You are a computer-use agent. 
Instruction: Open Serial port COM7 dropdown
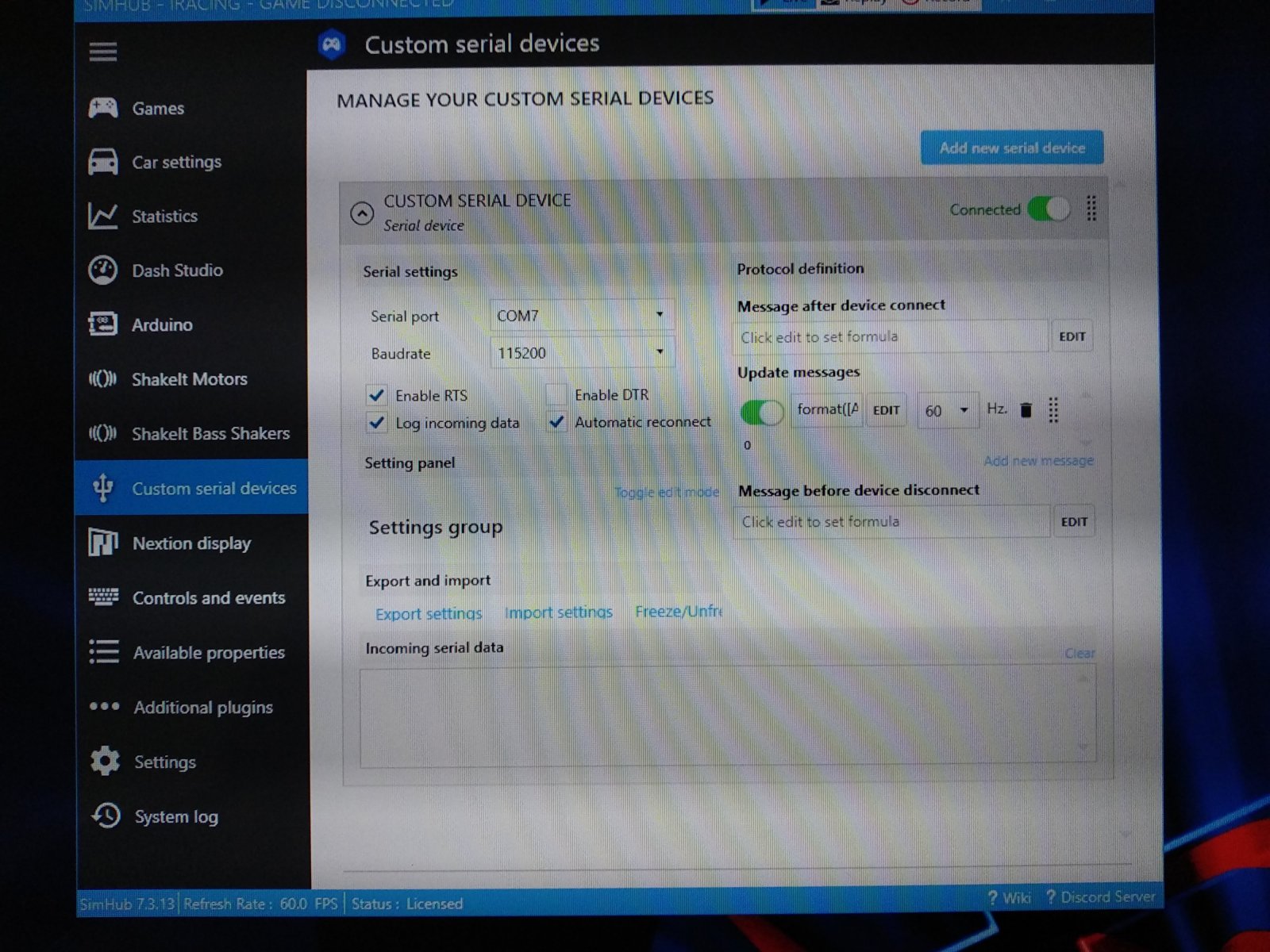582,315
